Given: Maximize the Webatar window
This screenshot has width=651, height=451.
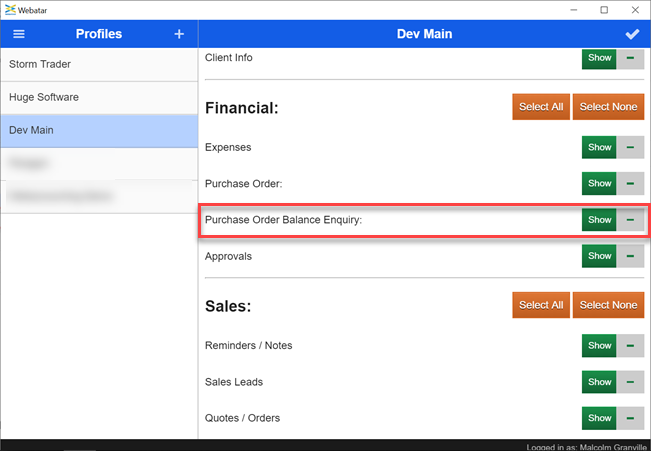Looking at the screenshot, I should pos(604,9).
